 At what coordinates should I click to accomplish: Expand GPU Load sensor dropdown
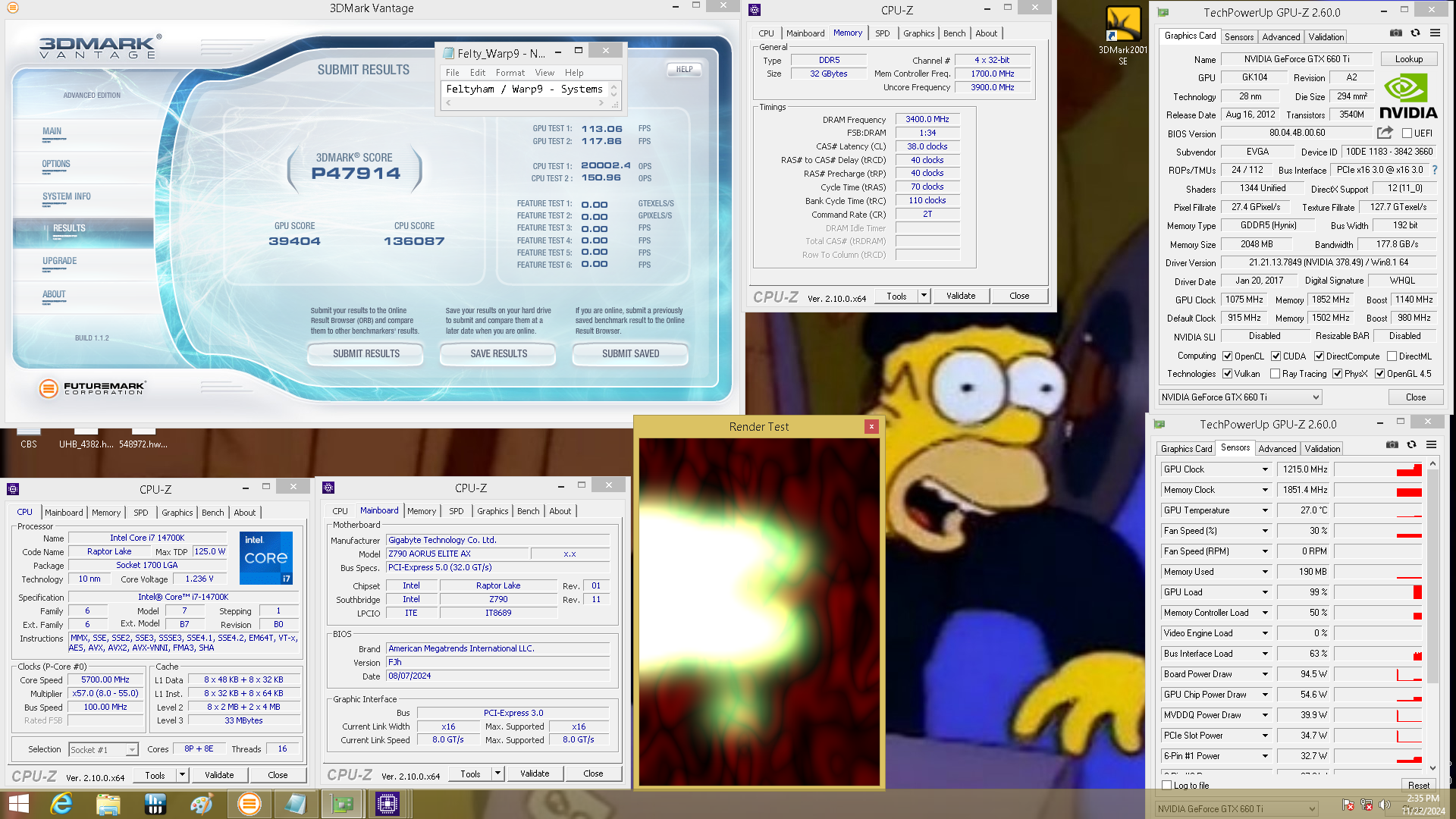[x=1265, y=592]
